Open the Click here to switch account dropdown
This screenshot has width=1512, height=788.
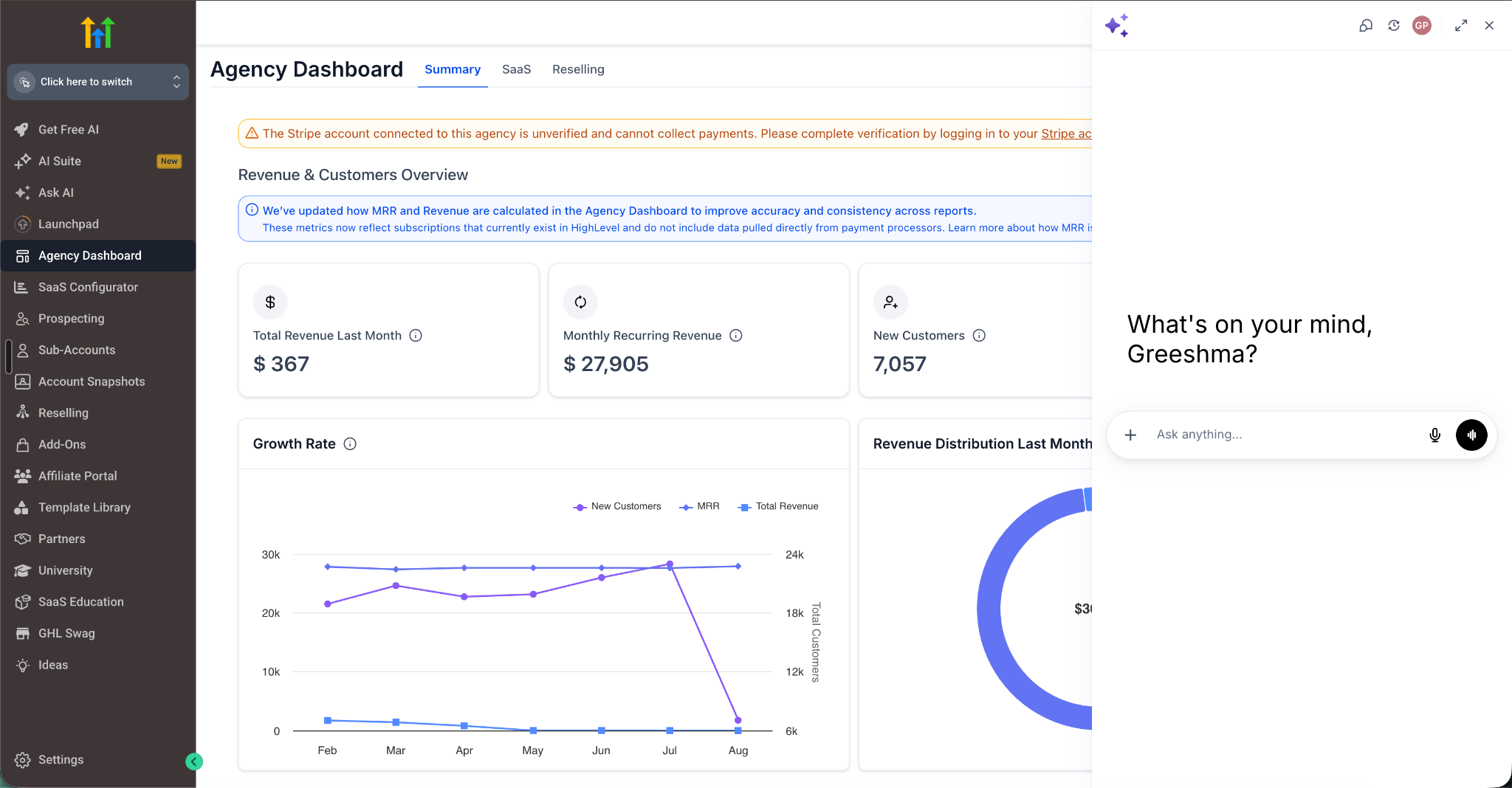pos(98,82)
